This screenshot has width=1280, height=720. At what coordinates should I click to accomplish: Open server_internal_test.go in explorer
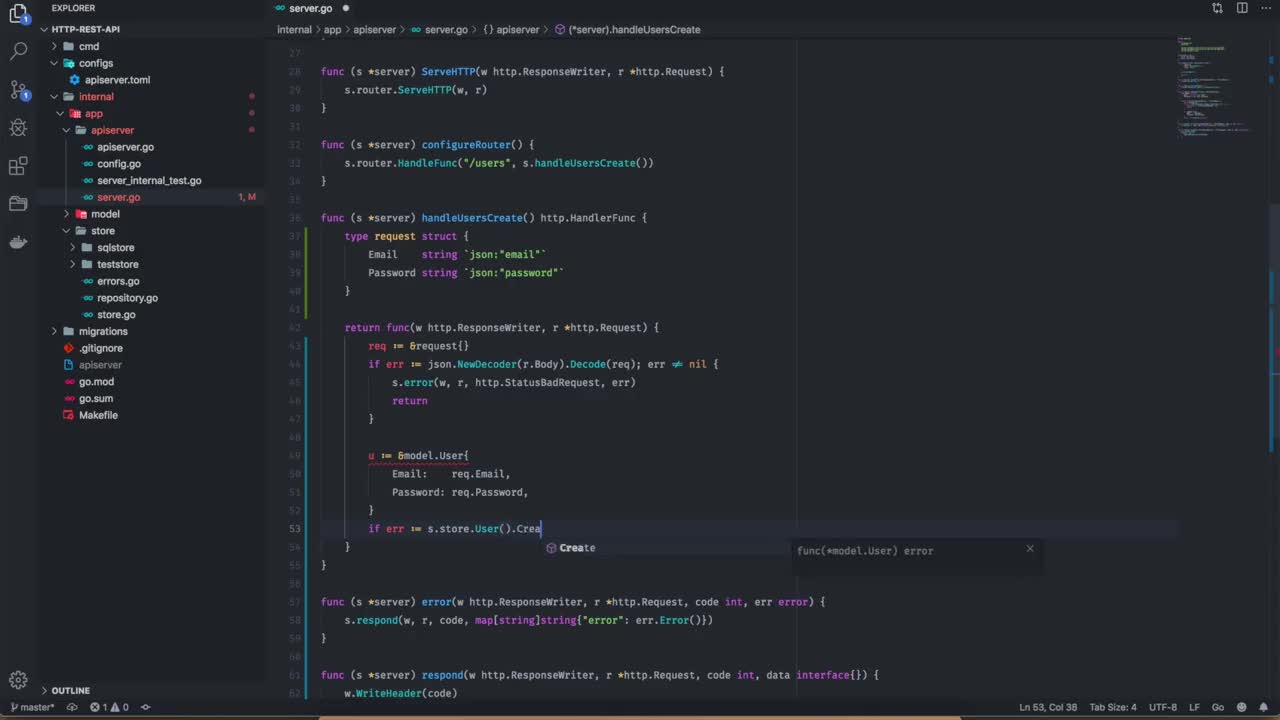[149, 180]
